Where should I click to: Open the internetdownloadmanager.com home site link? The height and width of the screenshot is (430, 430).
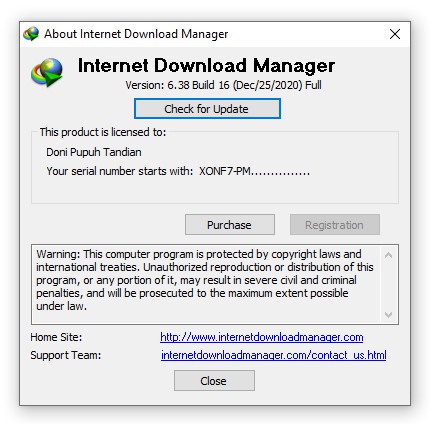pos(262,337)
